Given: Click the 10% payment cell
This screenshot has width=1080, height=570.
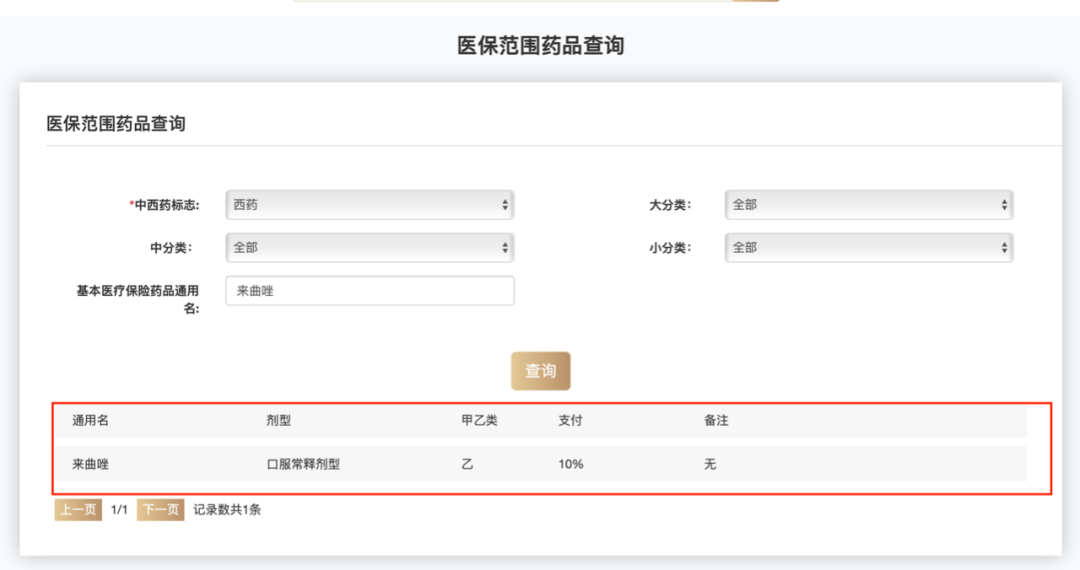Looking at the screenshot, I should (570, 464).
